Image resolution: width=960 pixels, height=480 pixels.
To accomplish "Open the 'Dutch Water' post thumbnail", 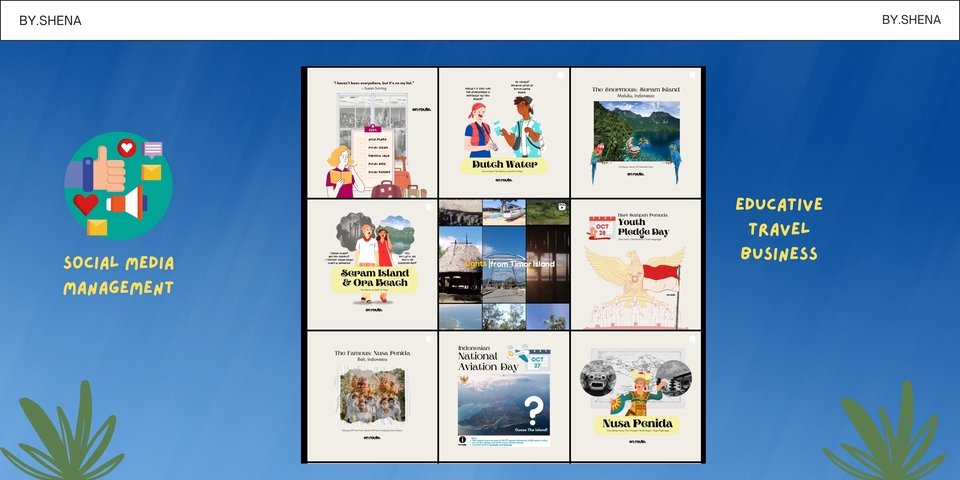I will click(x=504, y=133).
